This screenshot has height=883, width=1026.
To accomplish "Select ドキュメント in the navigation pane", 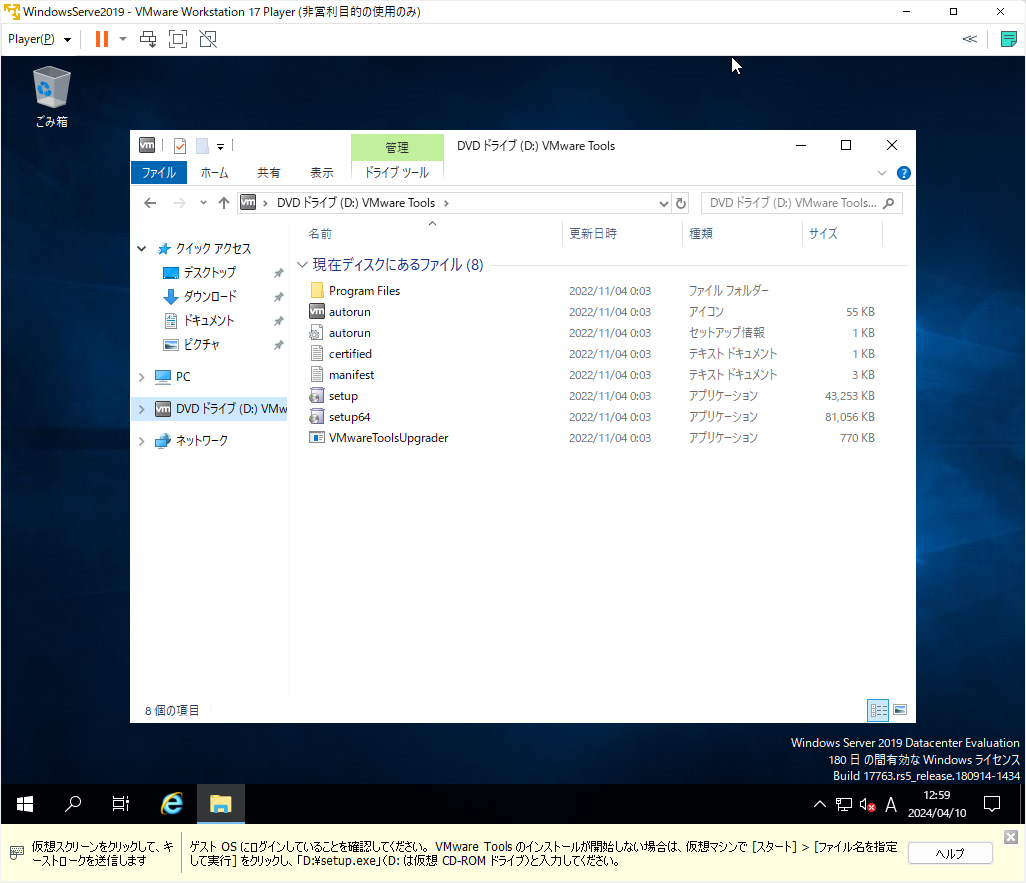I will click(x=209, y=321).
